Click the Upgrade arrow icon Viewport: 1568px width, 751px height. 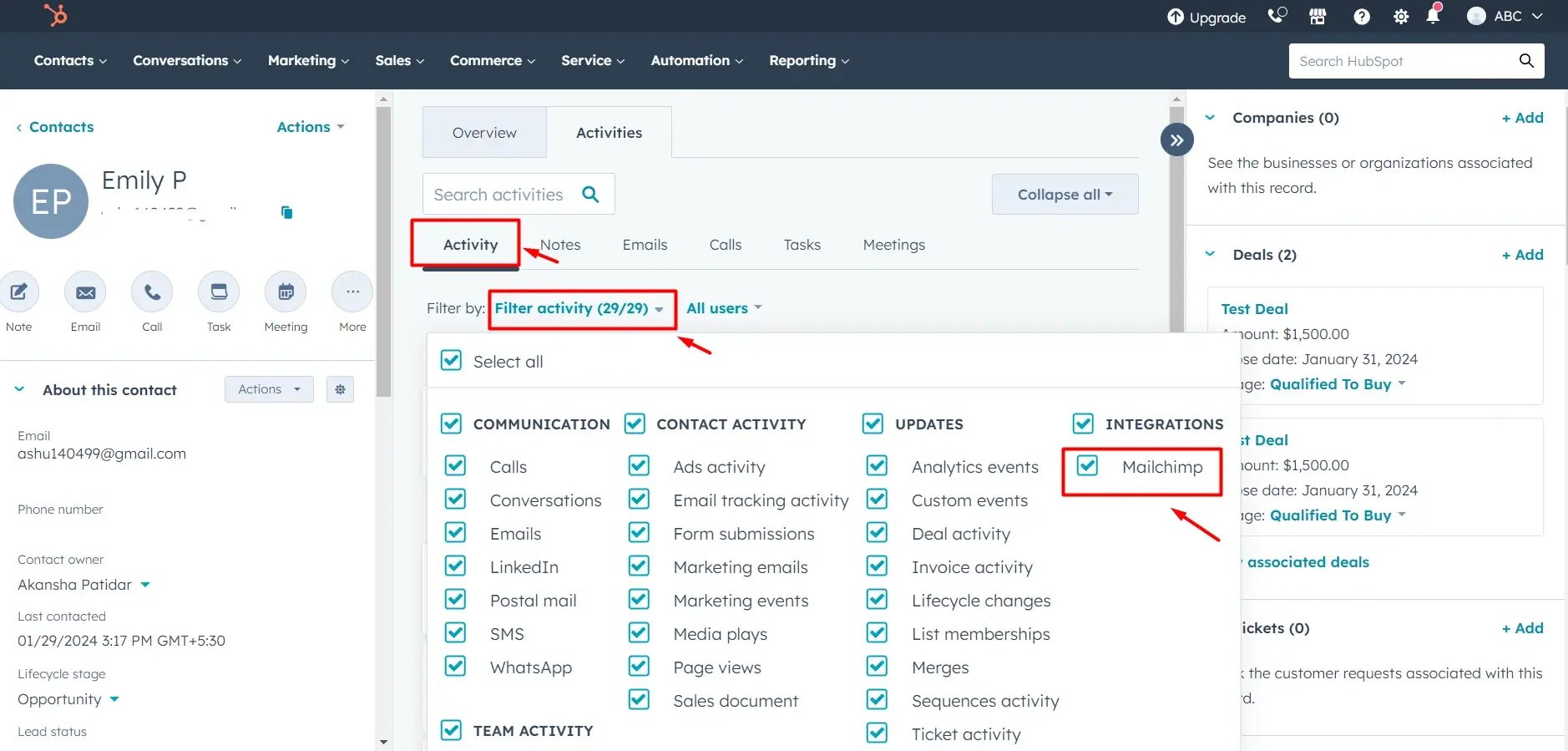(x=1176, y=17)
